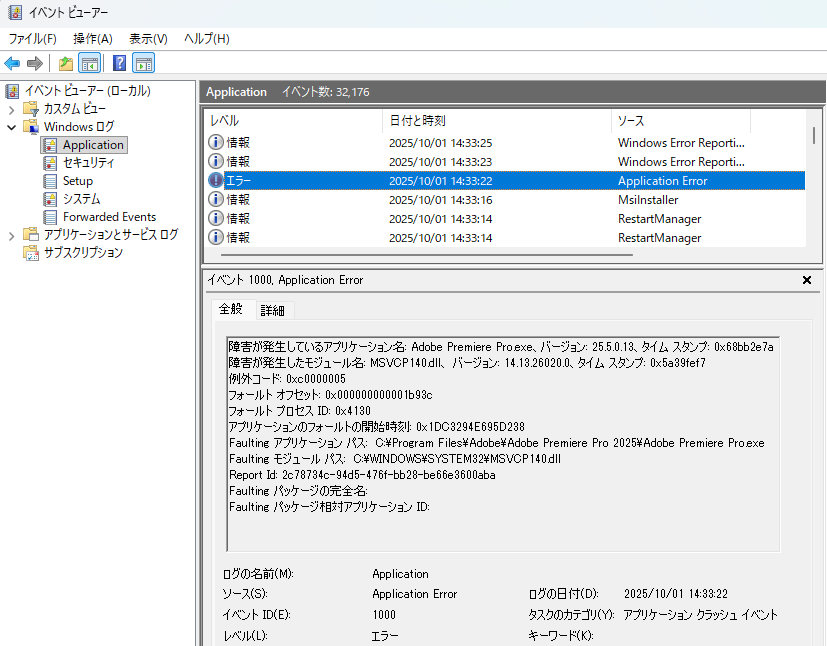Click the Back arrow in the toolbar
Viewport: 827px width, 646px height.
[x=13, y=64]
